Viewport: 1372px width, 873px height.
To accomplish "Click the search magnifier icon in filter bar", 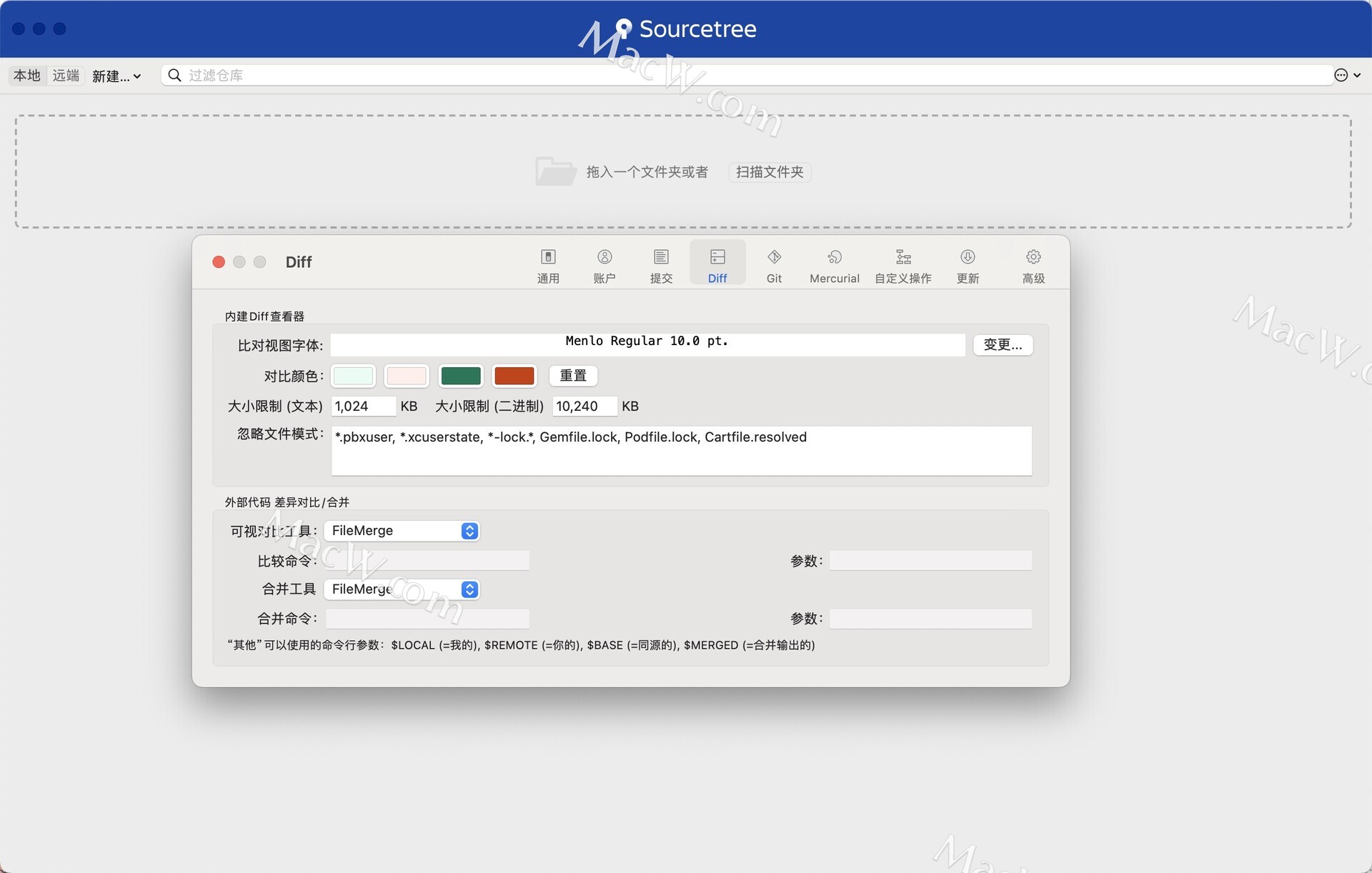I will [x=174, y=75].
